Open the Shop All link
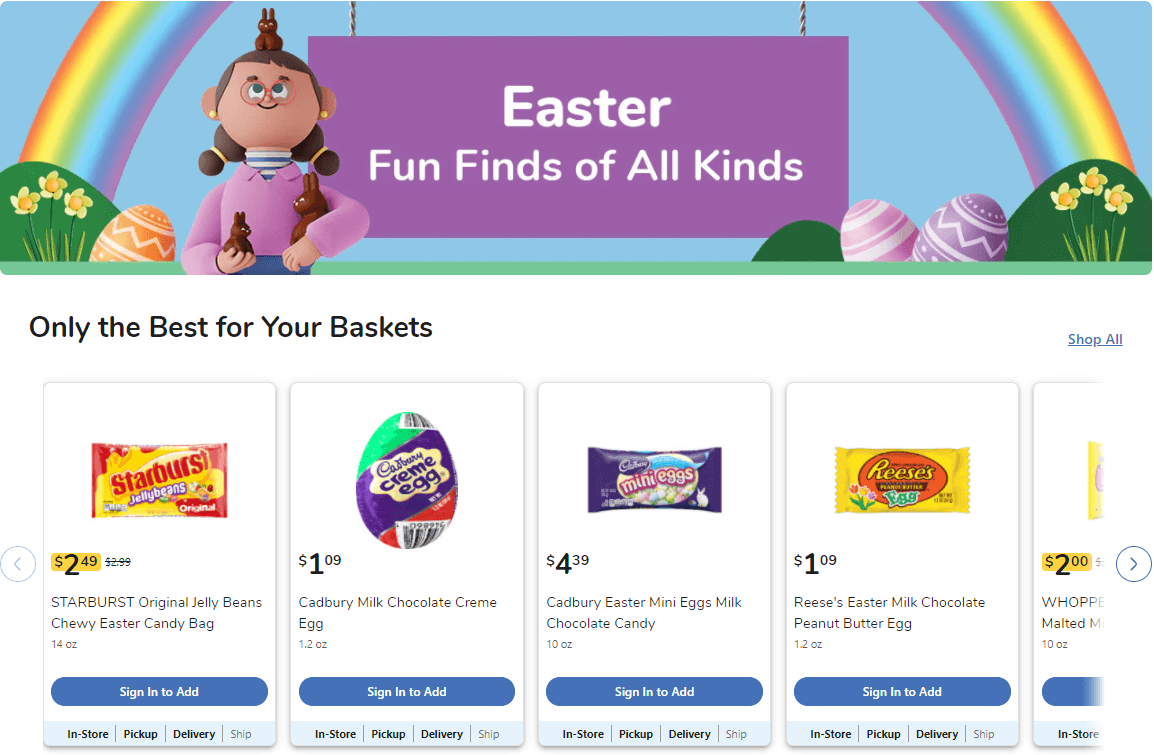 tap(1094, 339)
